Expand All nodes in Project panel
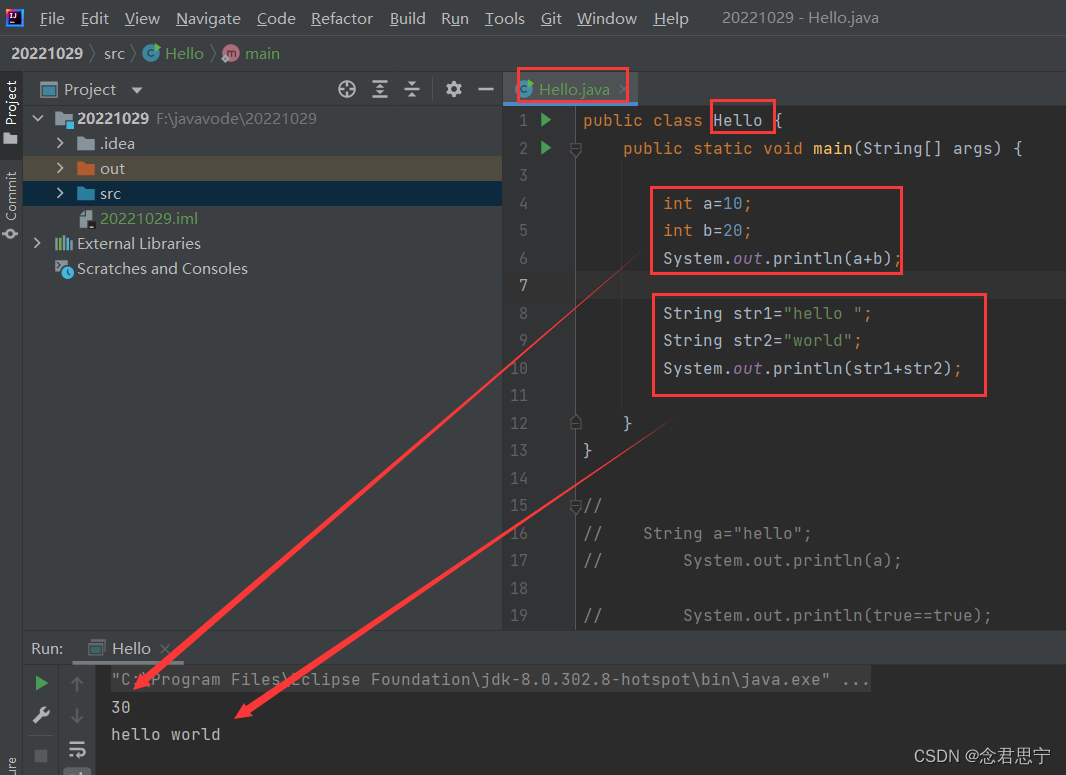The image size is (1066, 775). (x=379, y=89)
